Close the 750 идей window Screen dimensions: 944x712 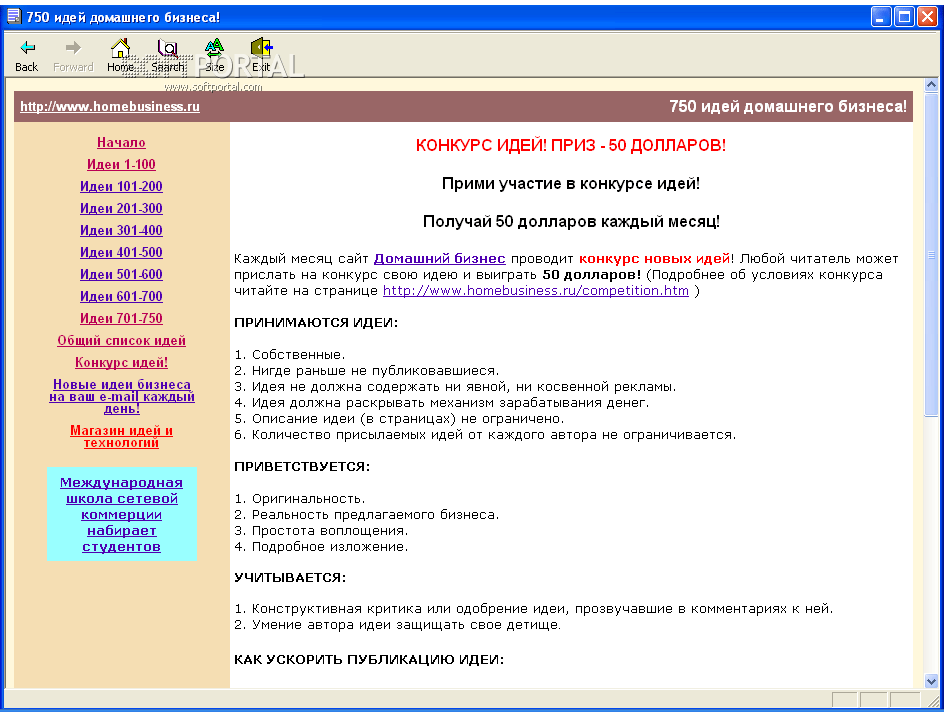(x=927, y=17)
